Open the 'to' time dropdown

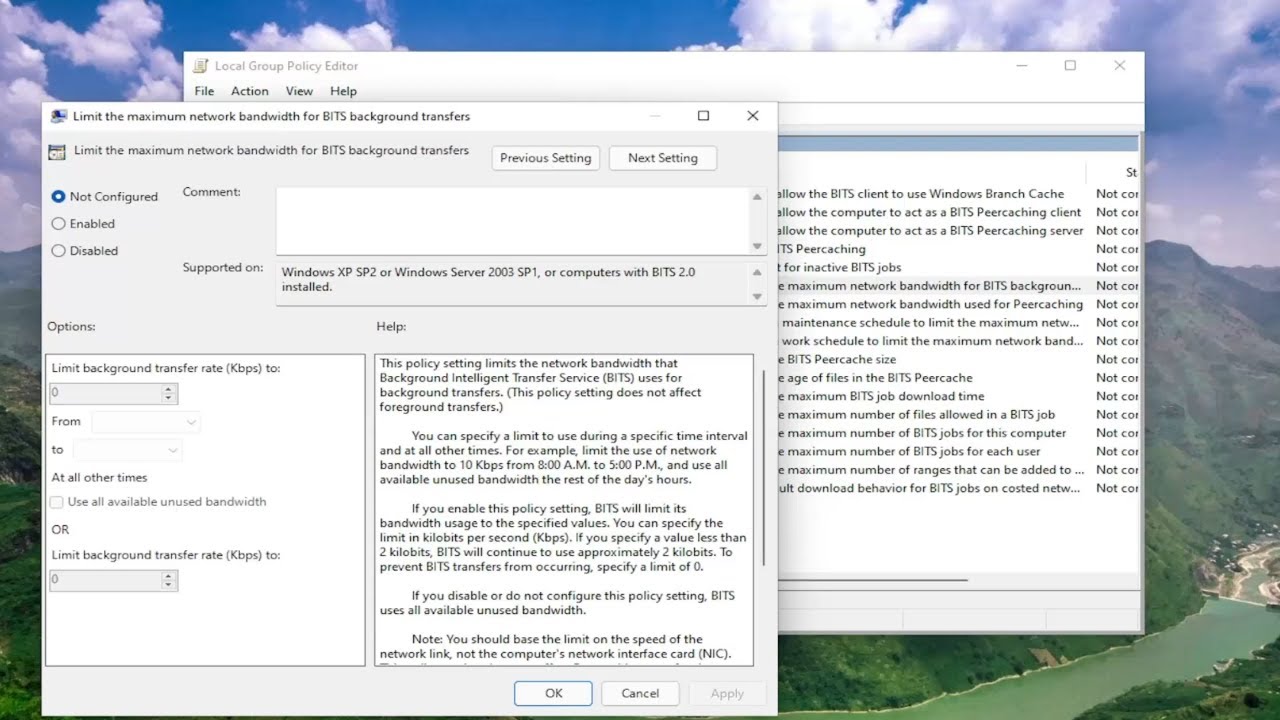(x=127, y=450)
